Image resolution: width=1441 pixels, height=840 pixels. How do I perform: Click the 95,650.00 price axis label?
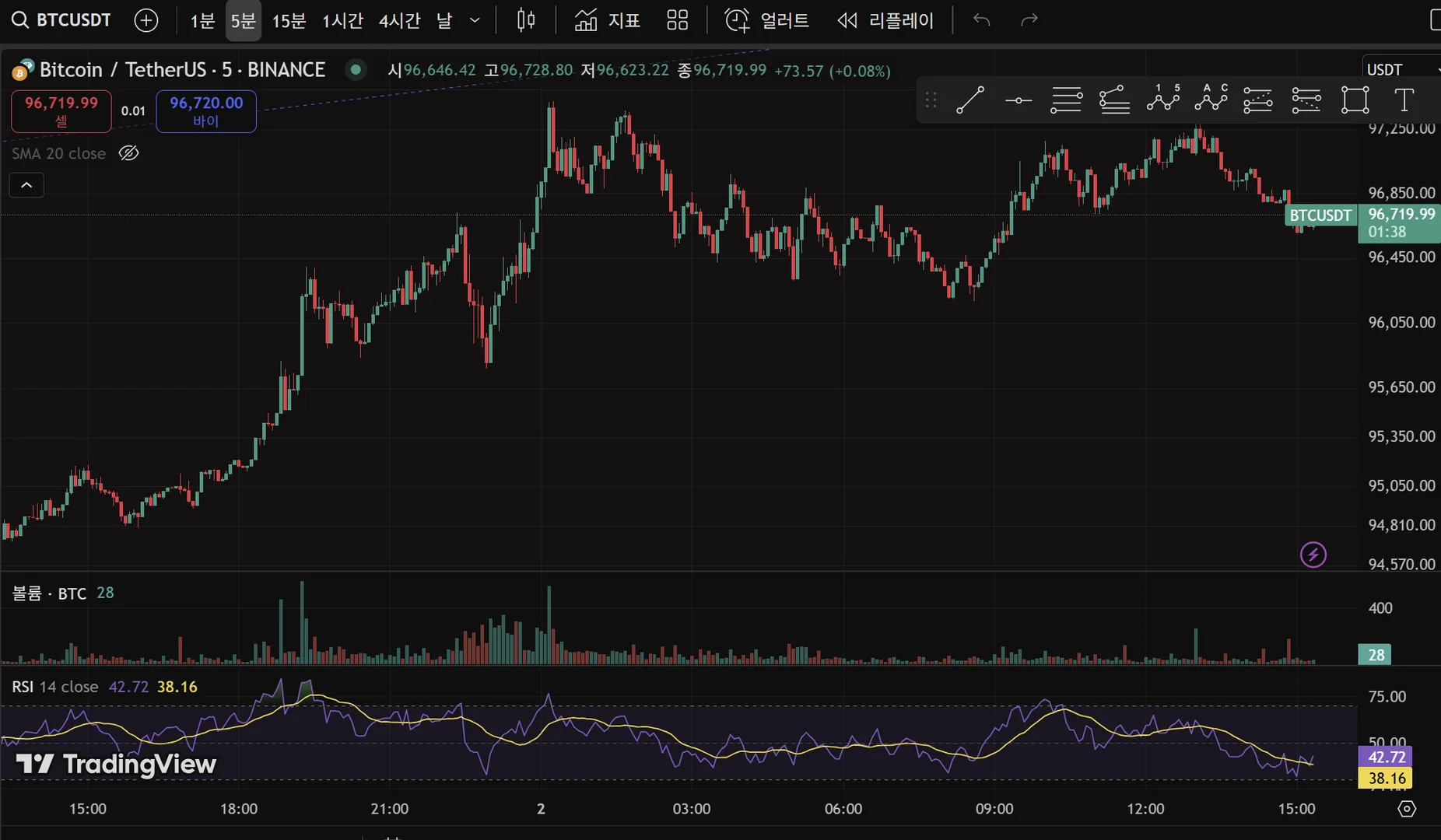click(1402, 387)
